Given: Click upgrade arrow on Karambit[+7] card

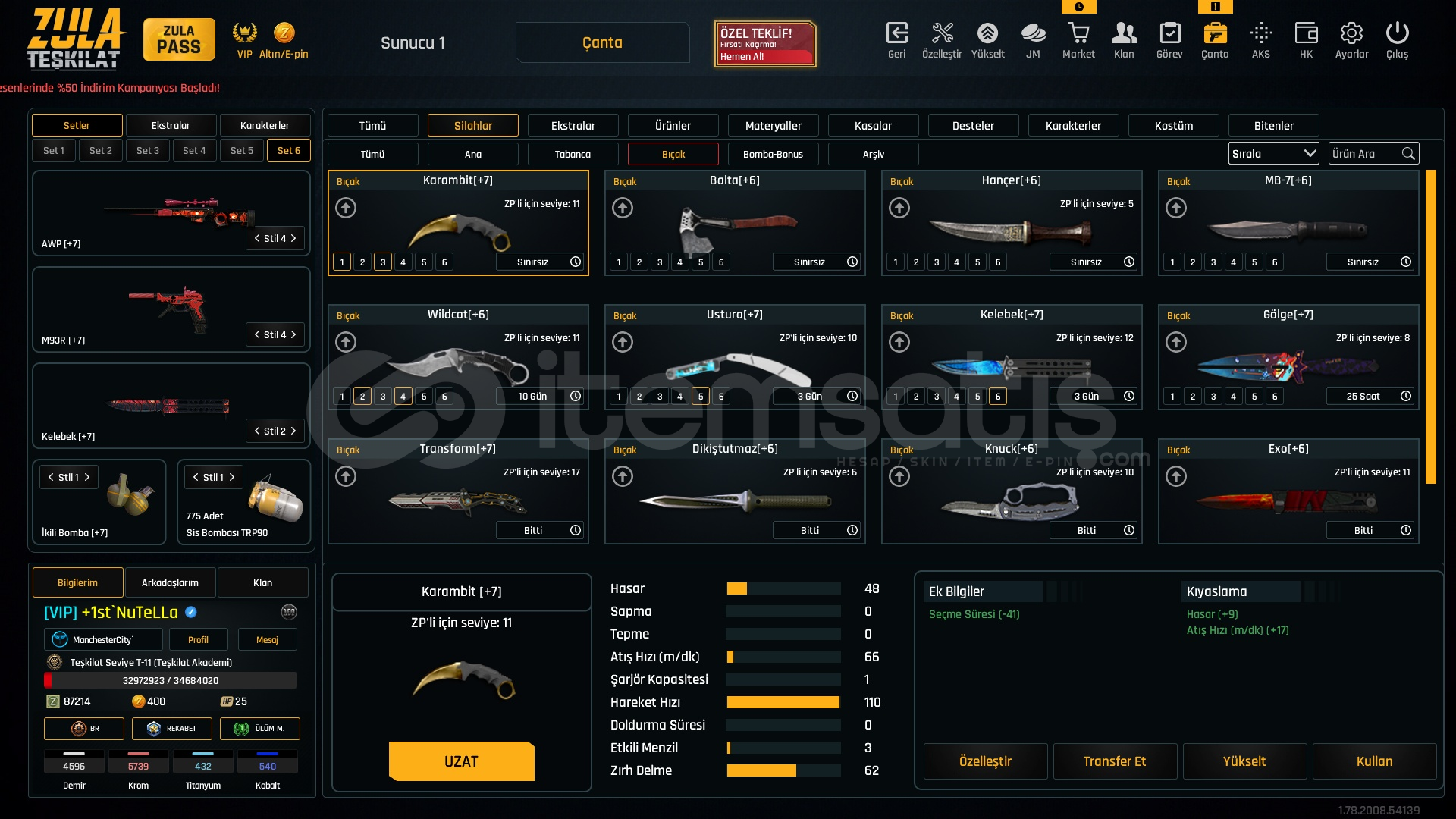Looking at the screenshot, I should click(x=346, y=208).
